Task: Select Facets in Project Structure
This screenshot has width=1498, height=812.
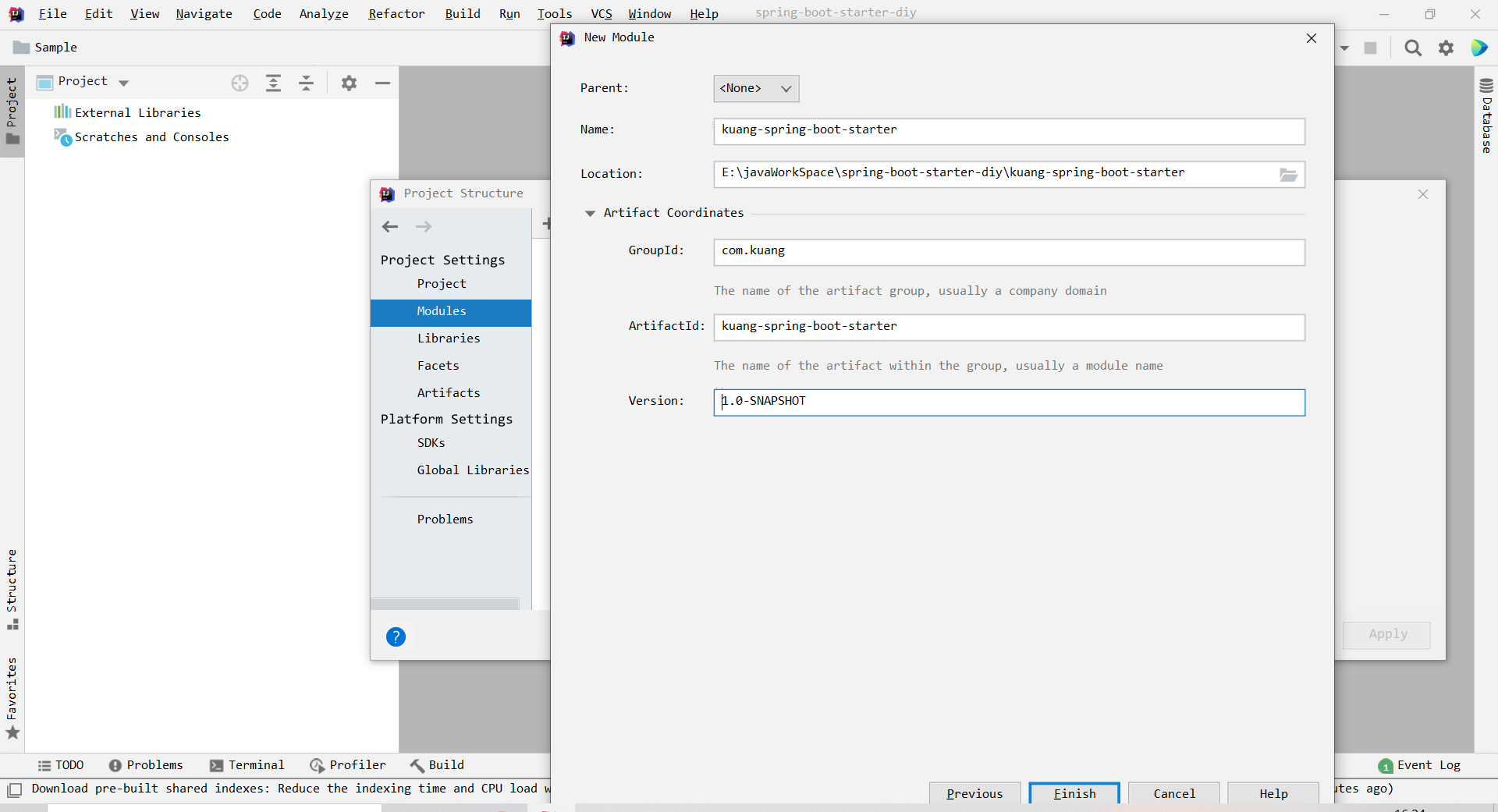Action: [x=438, y=366]
